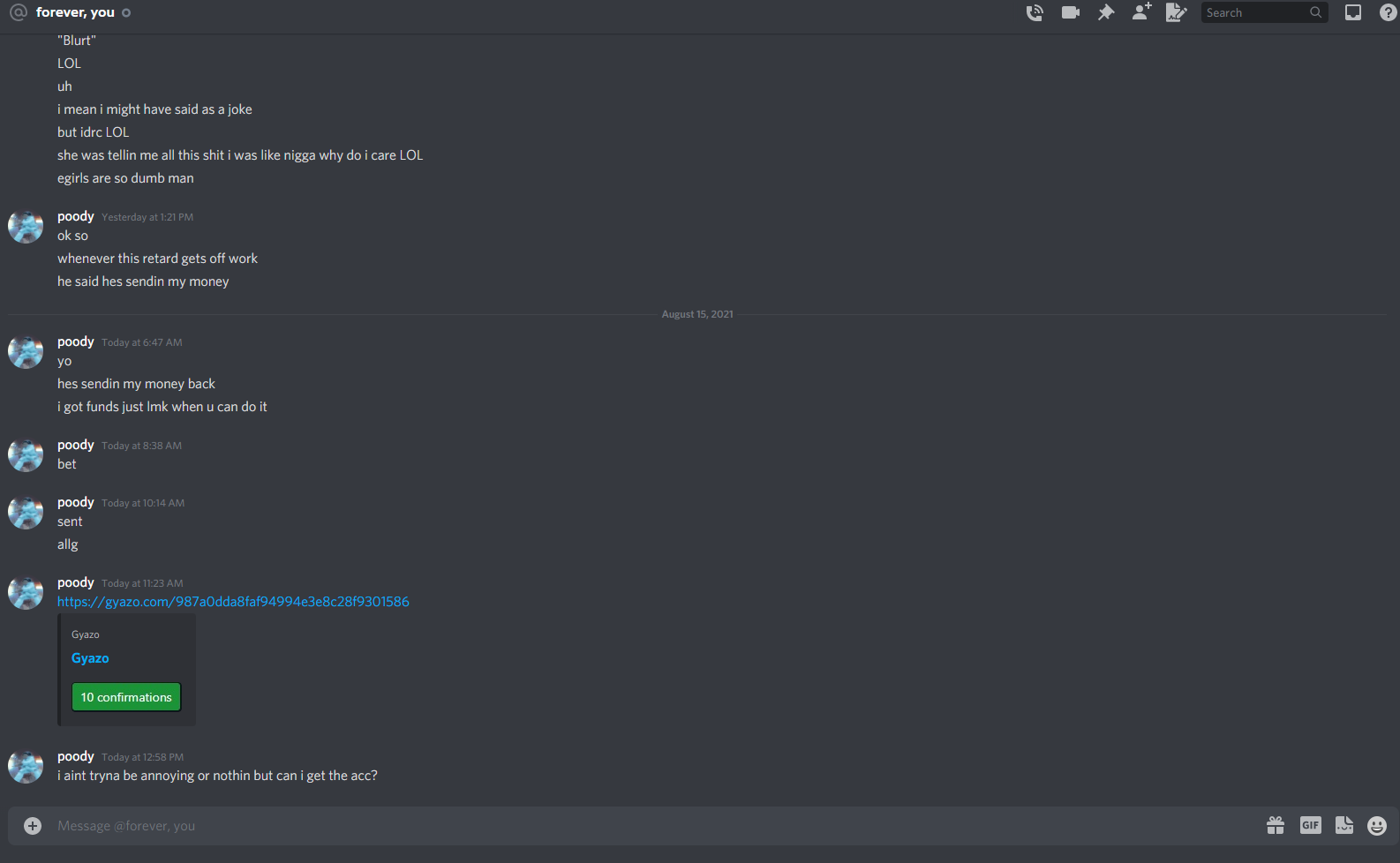
Task: Open the help icon
Action: point(1388,12)
